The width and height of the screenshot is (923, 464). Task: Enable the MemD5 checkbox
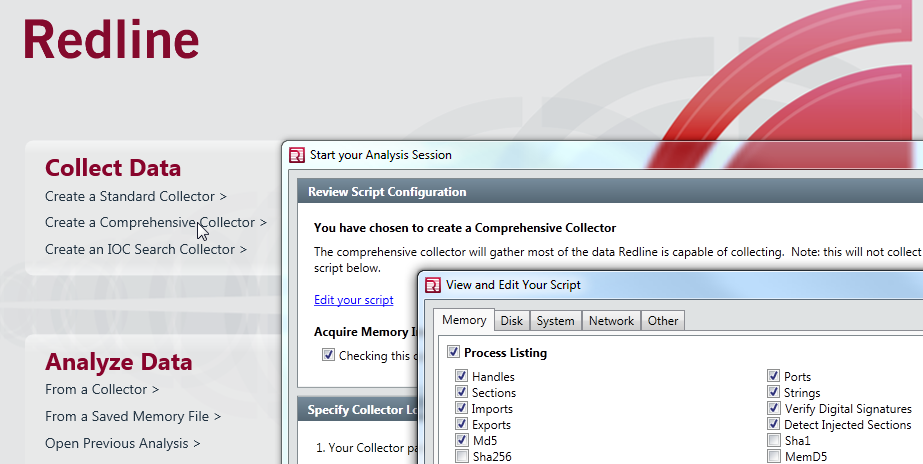click(x=773, y=456)
